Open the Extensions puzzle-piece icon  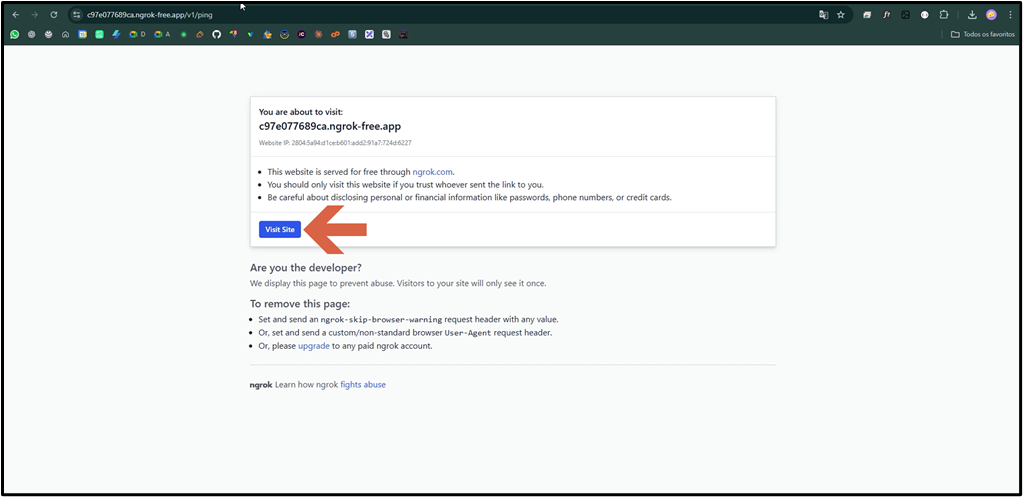click(943, 14)
